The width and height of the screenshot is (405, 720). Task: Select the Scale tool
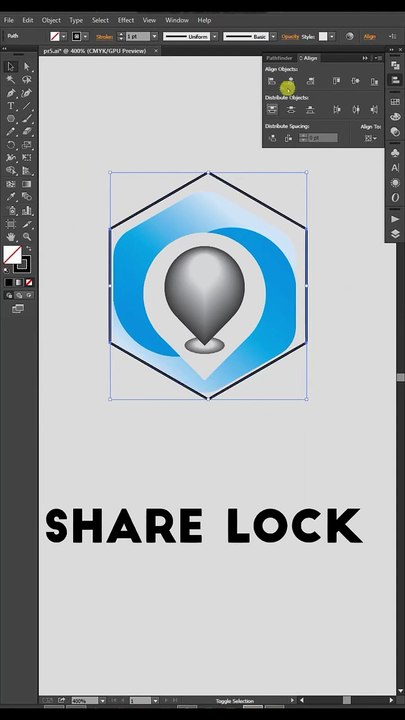click(x=27, y=145)
